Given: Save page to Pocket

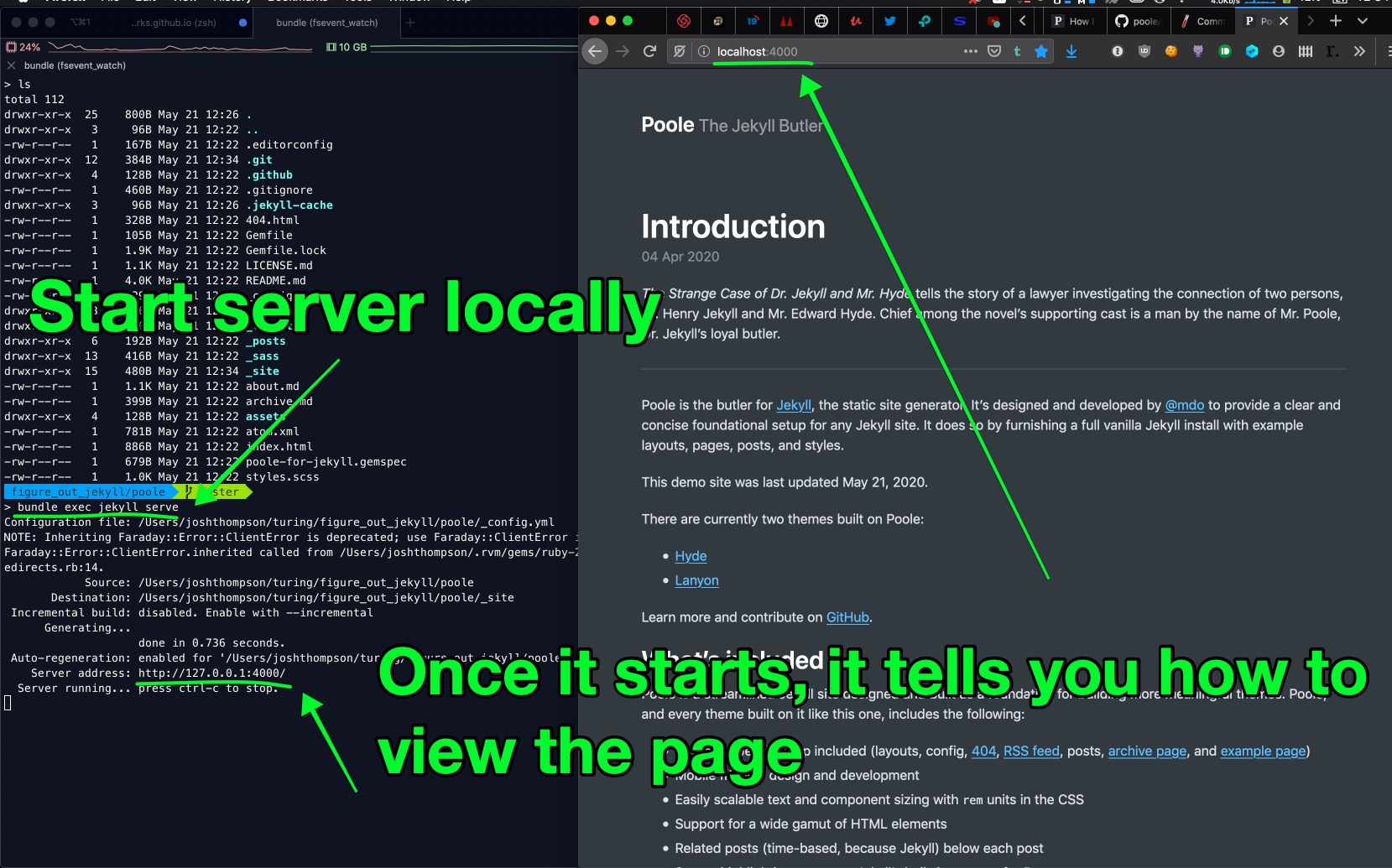Looking at the screenshot, I should tap(994, 51).
